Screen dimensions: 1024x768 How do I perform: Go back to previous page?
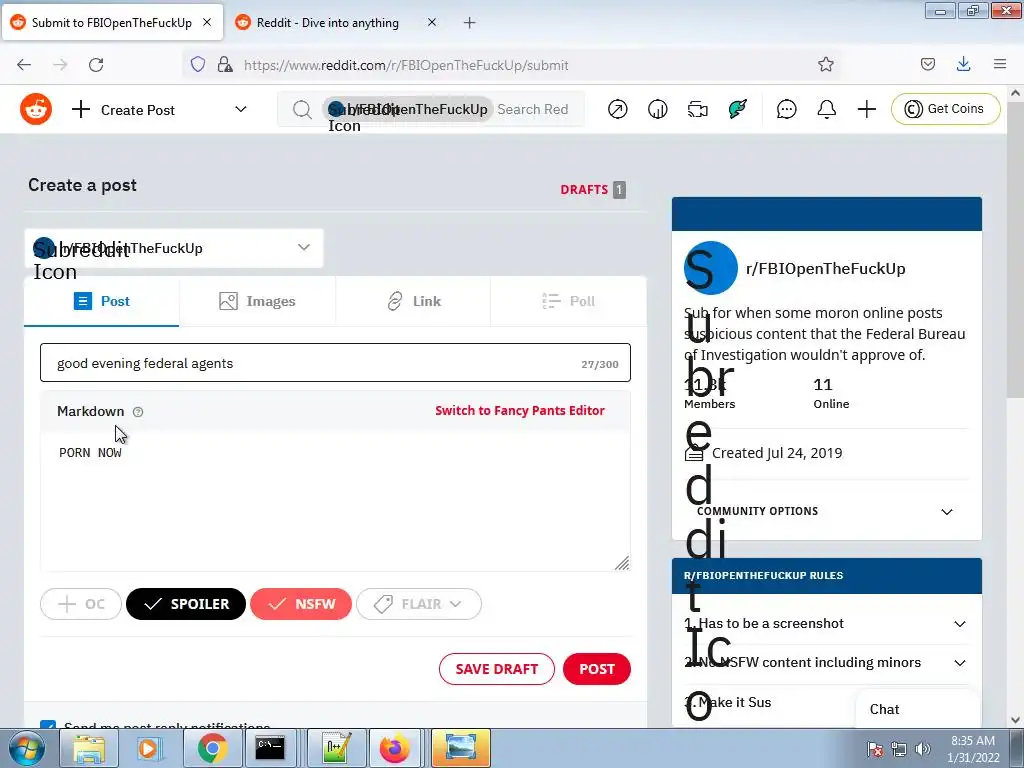click(x=24, y=65)
